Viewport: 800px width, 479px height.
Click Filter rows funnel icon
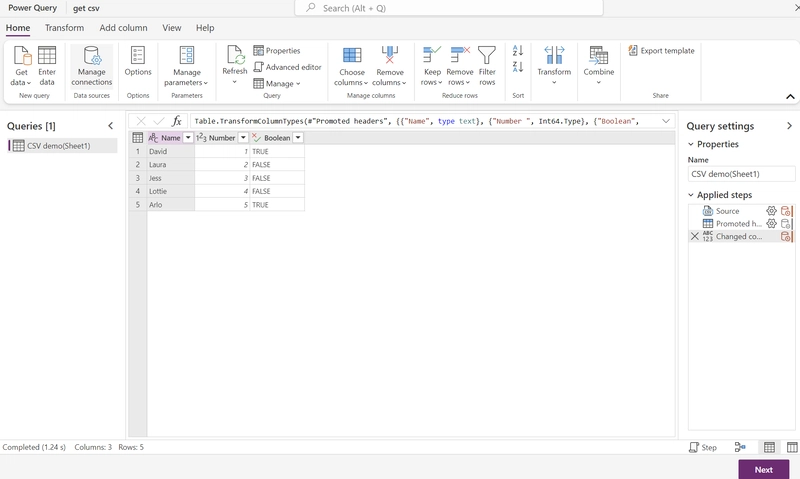tap(487, 55)
